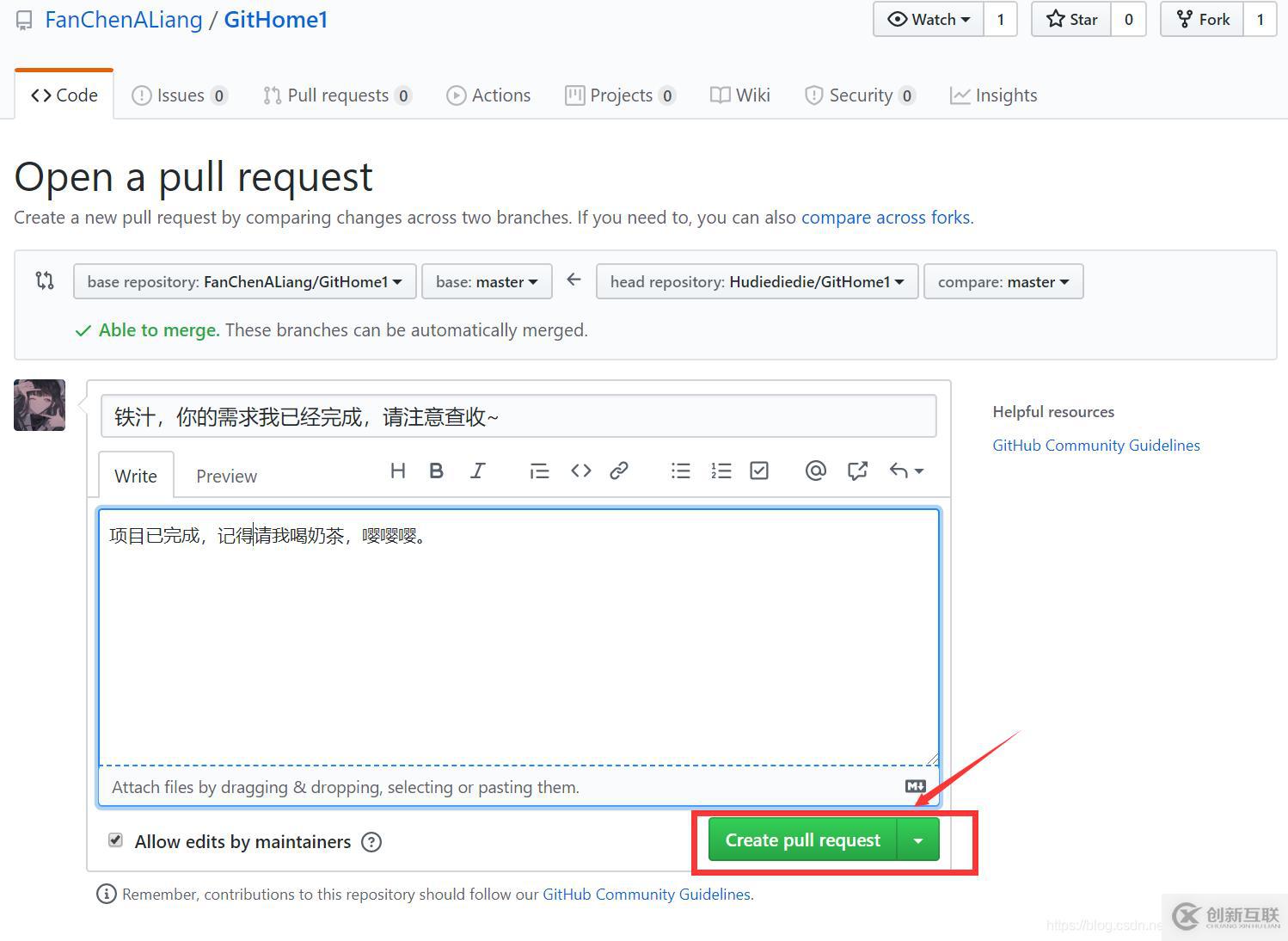1288x941 pixels.
Task: Fork the repository
Action: coord(1202,19)
